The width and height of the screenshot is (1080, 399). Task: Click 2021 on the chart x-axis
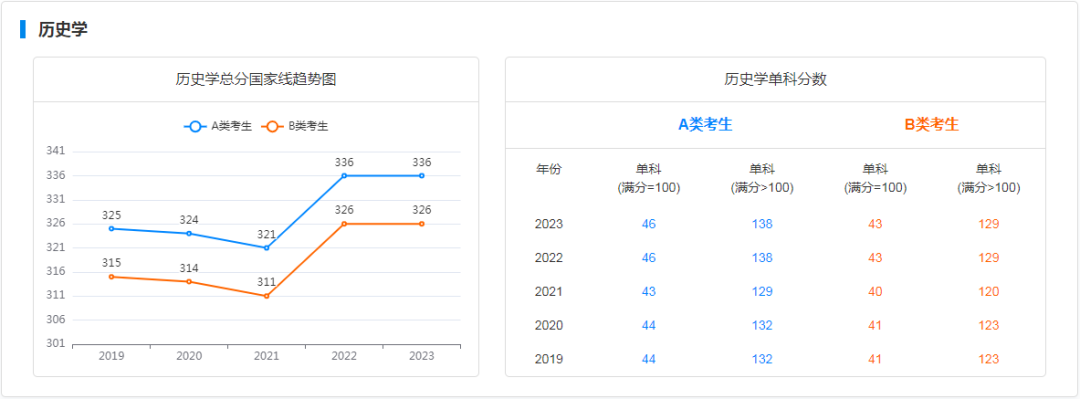[x=267, y=356]
